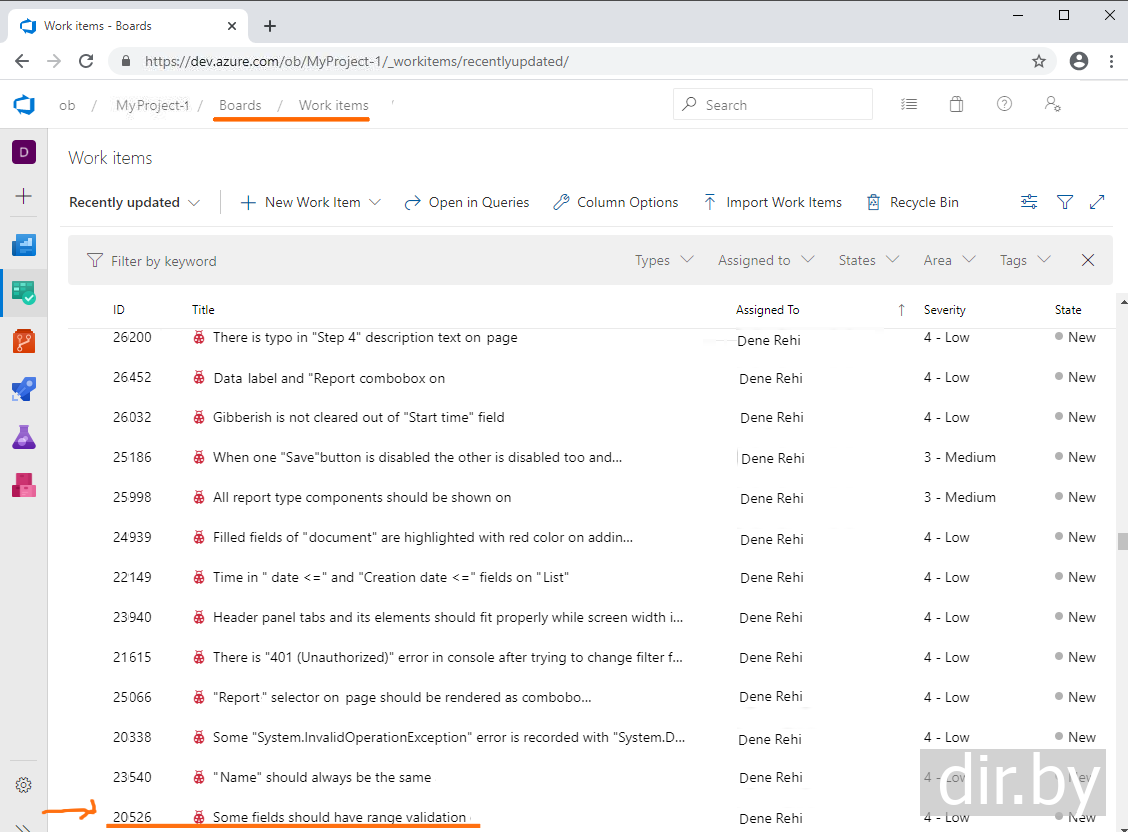Expand the Recently updated dropdown
The image size is (1128, 832).
click(x=135, y=202)
